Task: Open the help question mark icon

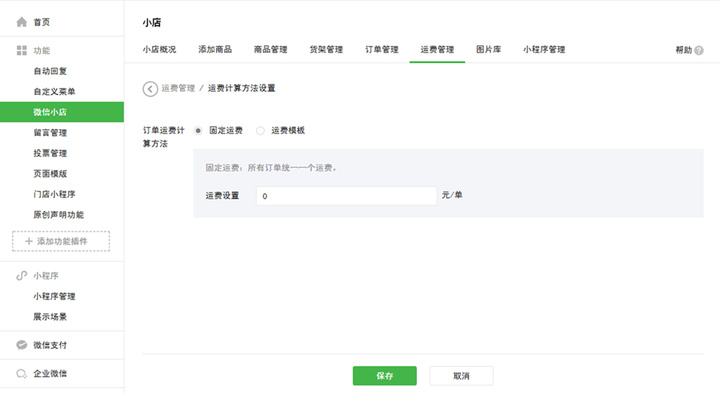Action: (699, 51)
